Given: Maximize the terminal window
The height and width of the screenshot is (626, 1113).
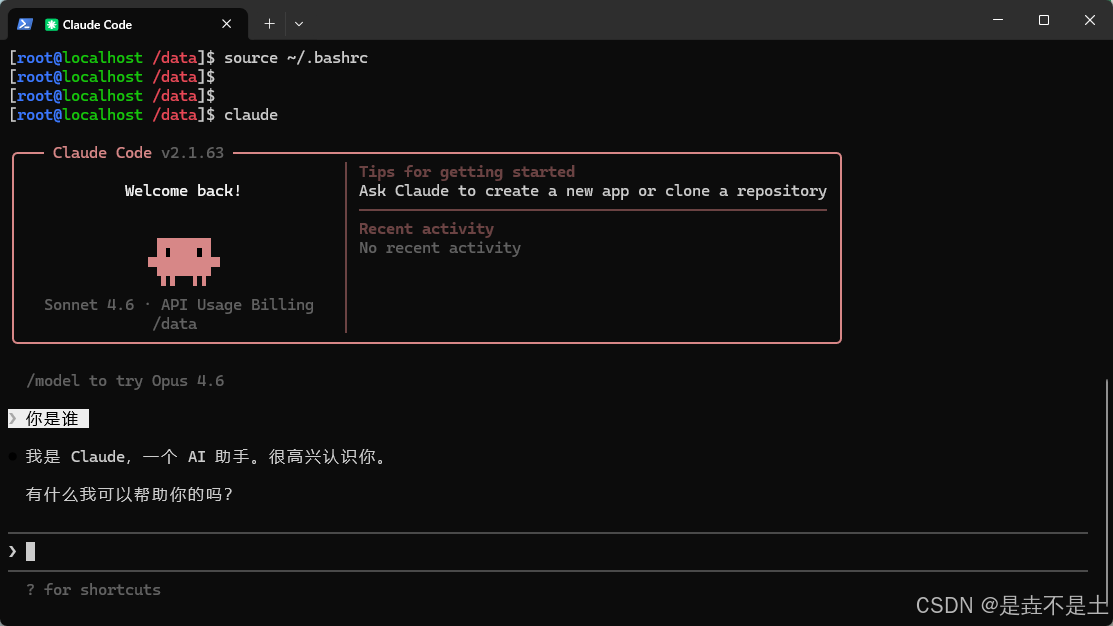Looking at the screenshot, I should pyautogui.click(x=1043, y=20).
